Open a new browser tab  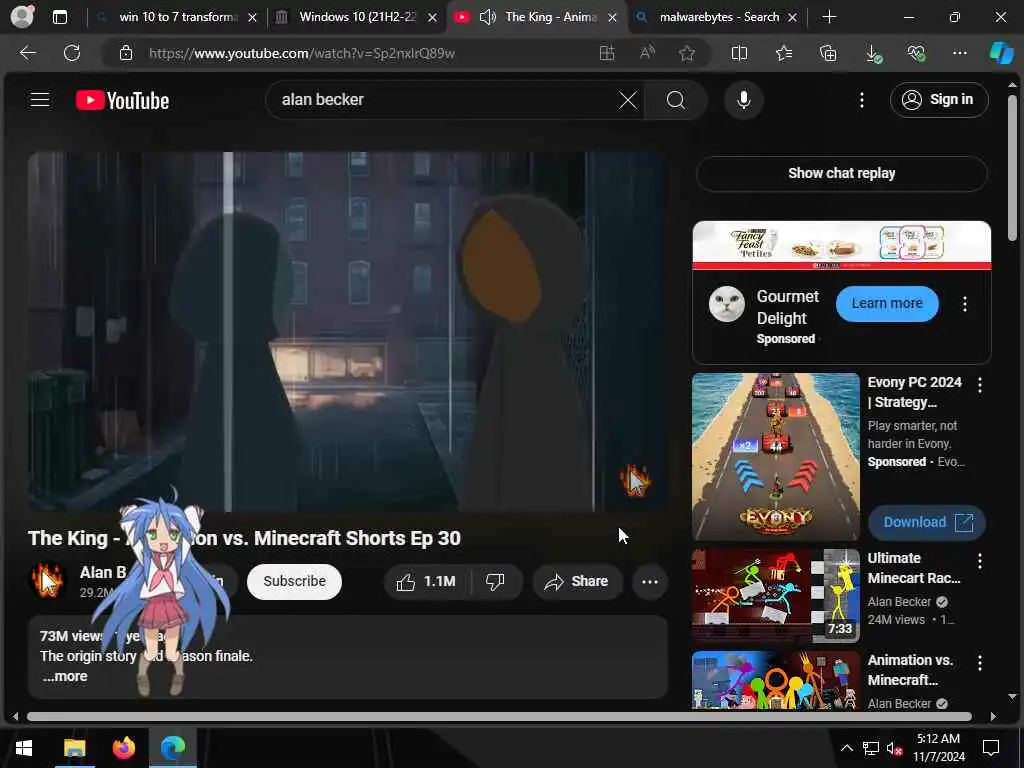829,17
